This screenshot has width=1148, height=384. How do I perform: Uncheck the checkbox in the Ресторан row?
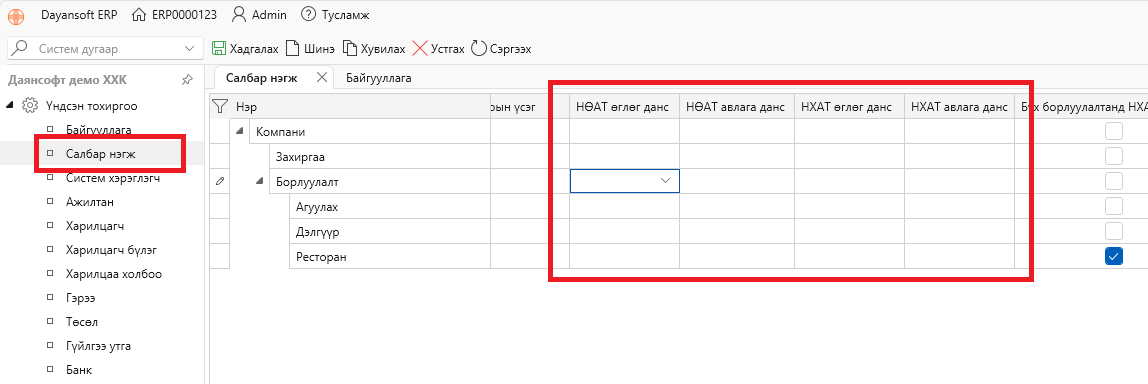tap(1114, 256)
